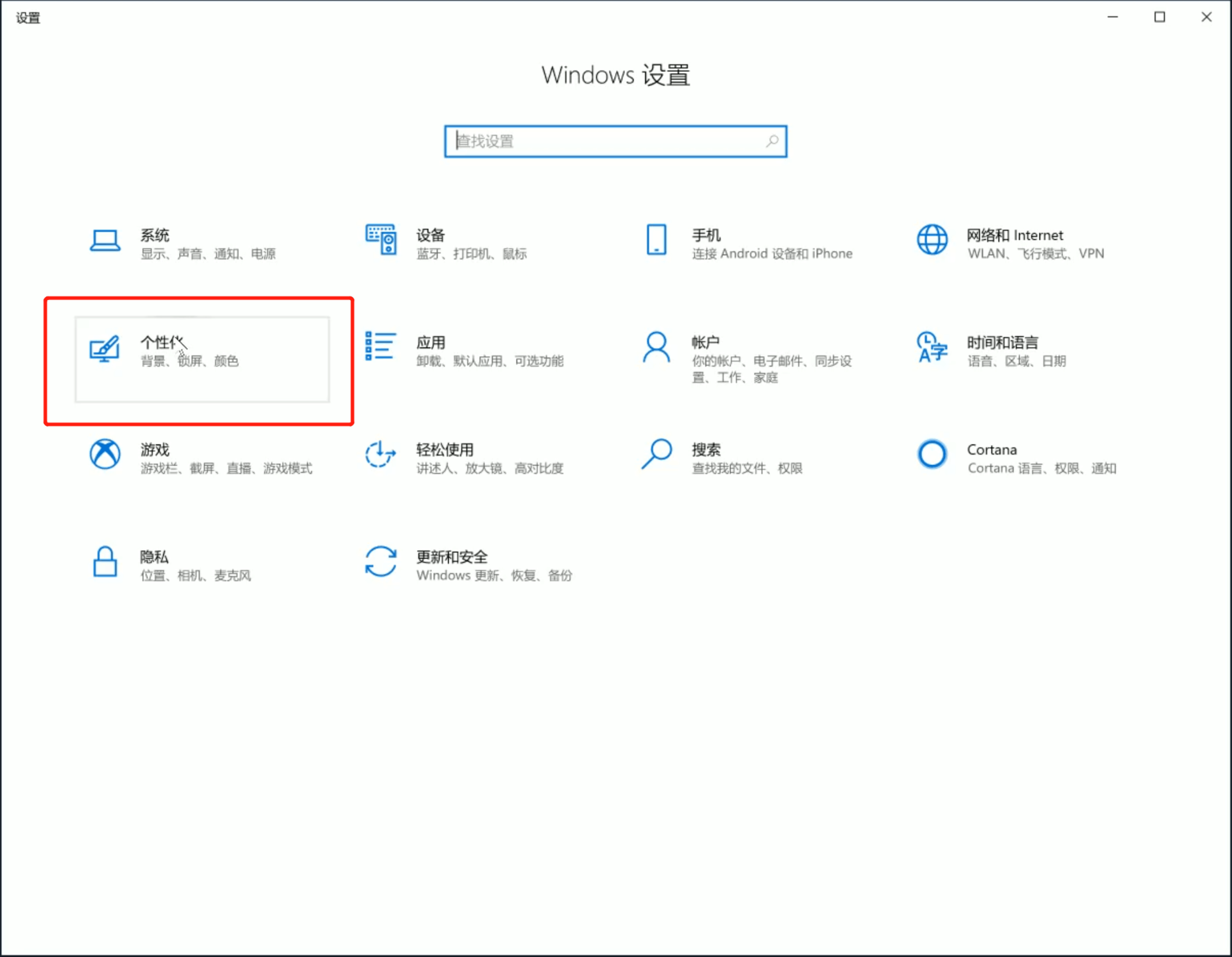Open the 网络和 Internet globe icon
Viewport: 1232px width, 957px height.
[932, 239]
